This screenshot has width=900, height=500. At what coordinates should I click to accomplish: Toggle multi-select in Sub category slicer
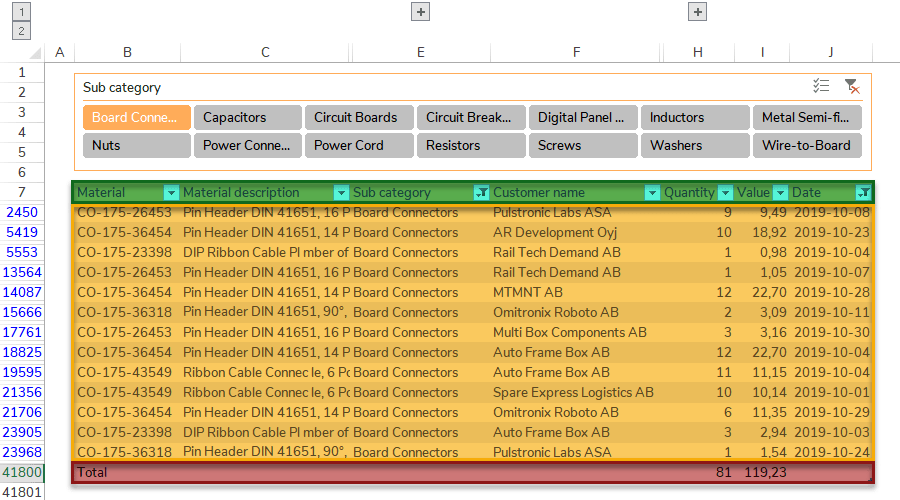pos(821,87)
